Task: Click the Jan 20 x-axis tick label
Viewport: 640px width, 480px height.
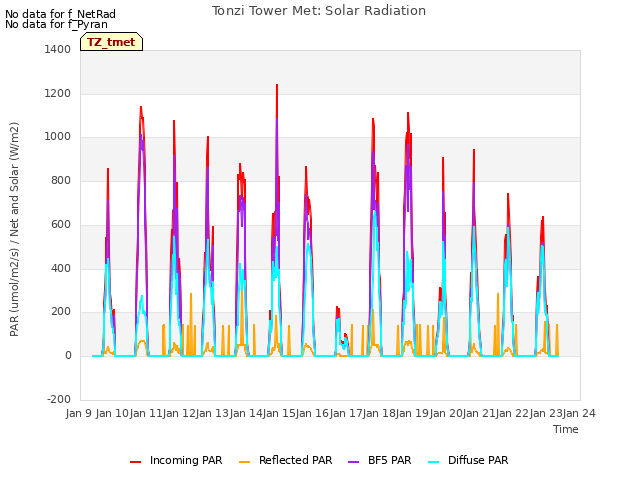Action: pyautogui.click(x=446, y=413)
